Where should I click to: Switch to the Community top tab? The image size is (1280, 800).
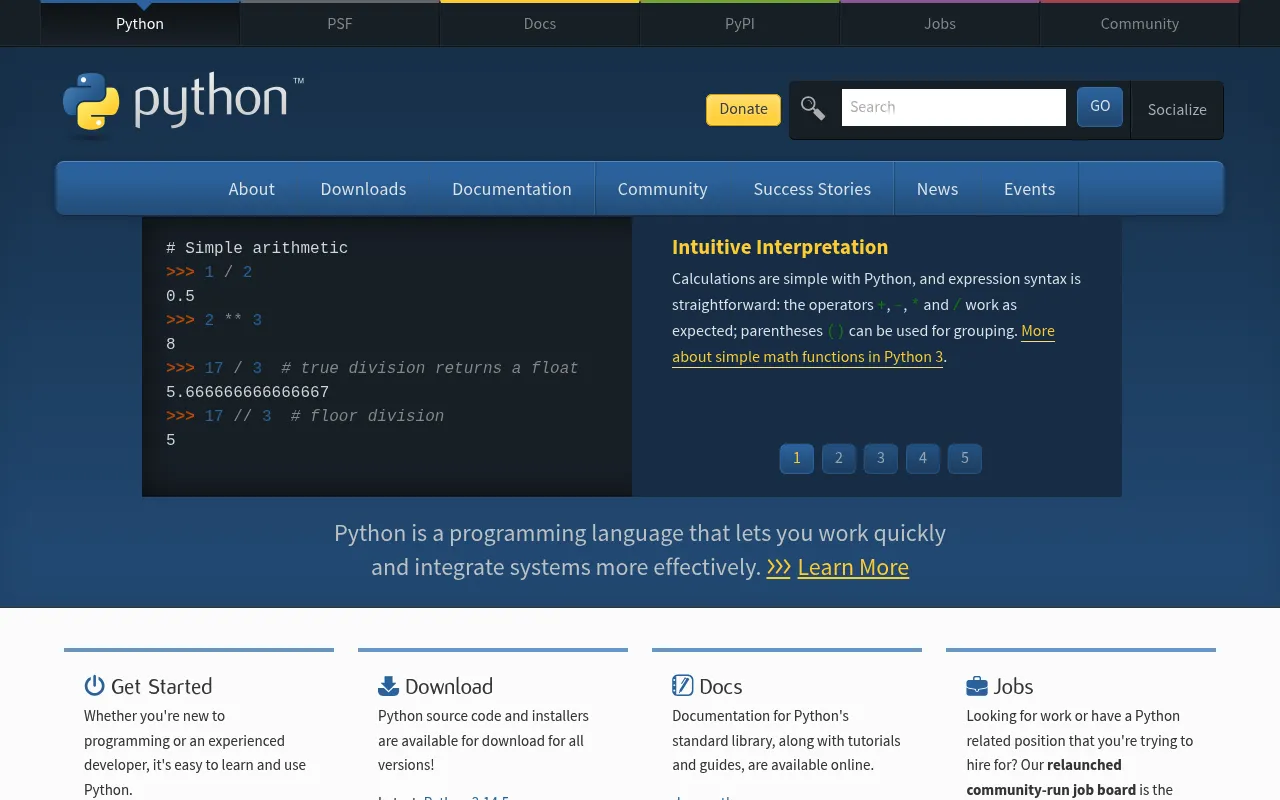coord(1140,24)
